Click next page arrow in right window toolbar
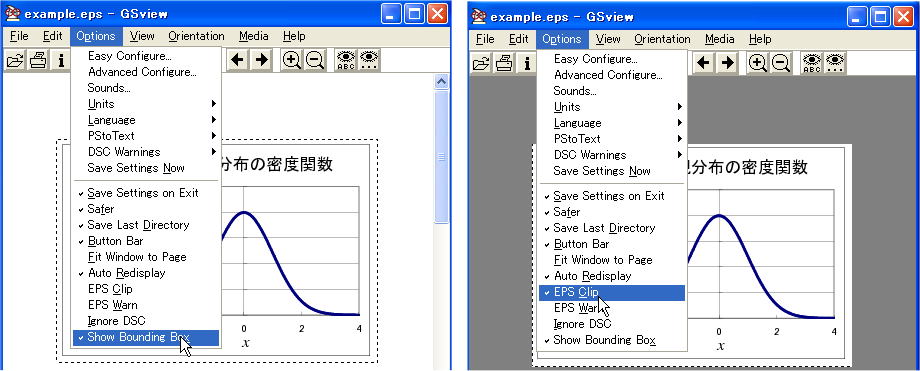The image size is (920, 371). [728, 63]
